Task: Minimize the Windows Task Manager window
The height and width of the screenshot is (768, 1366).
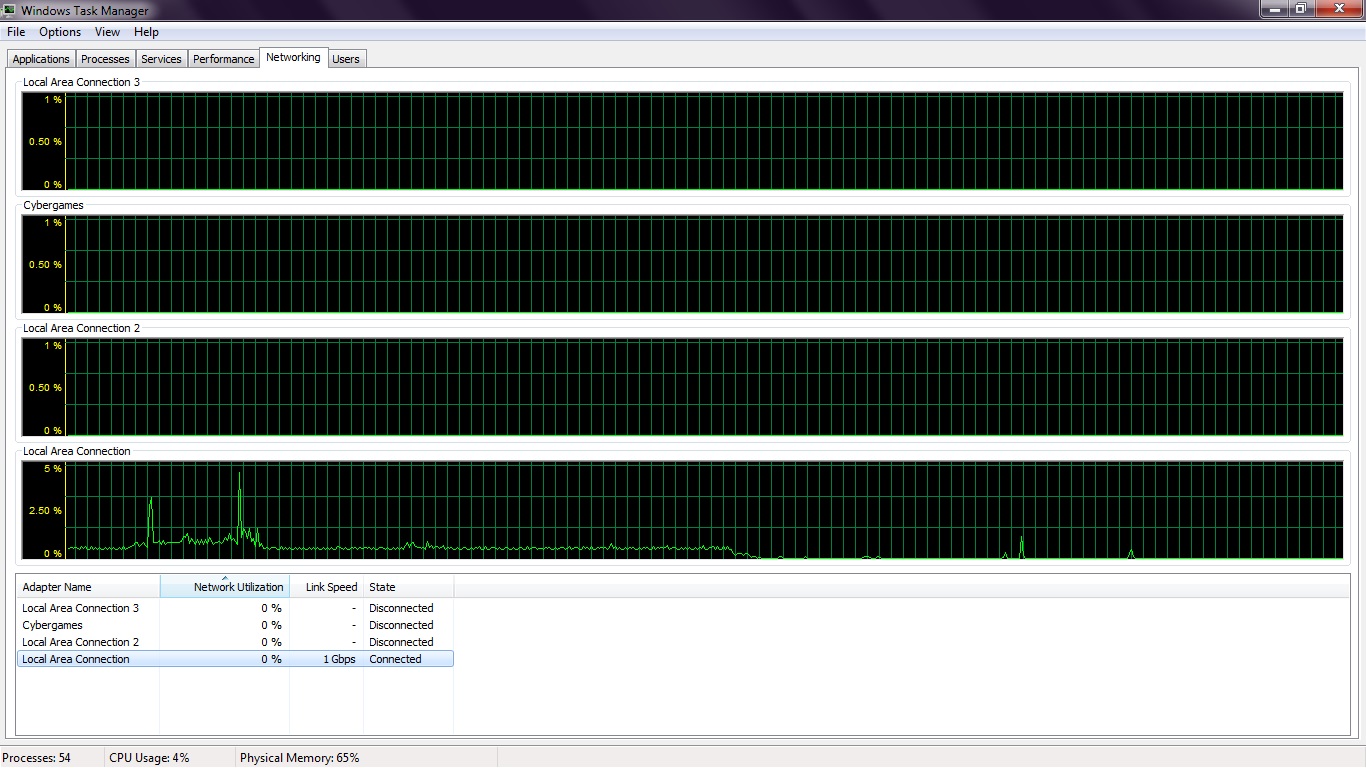Action: pos(1273,9)
